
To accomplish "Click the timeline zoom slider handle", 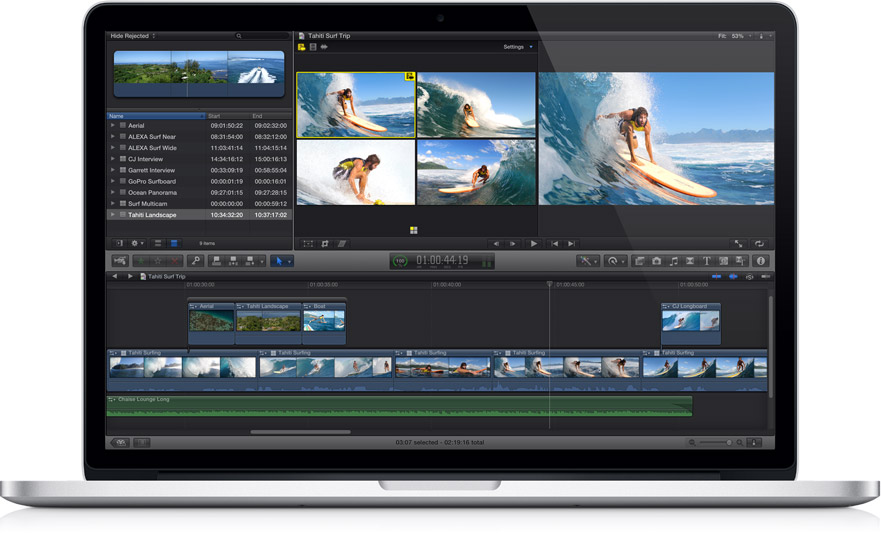I will coord(729,443).
